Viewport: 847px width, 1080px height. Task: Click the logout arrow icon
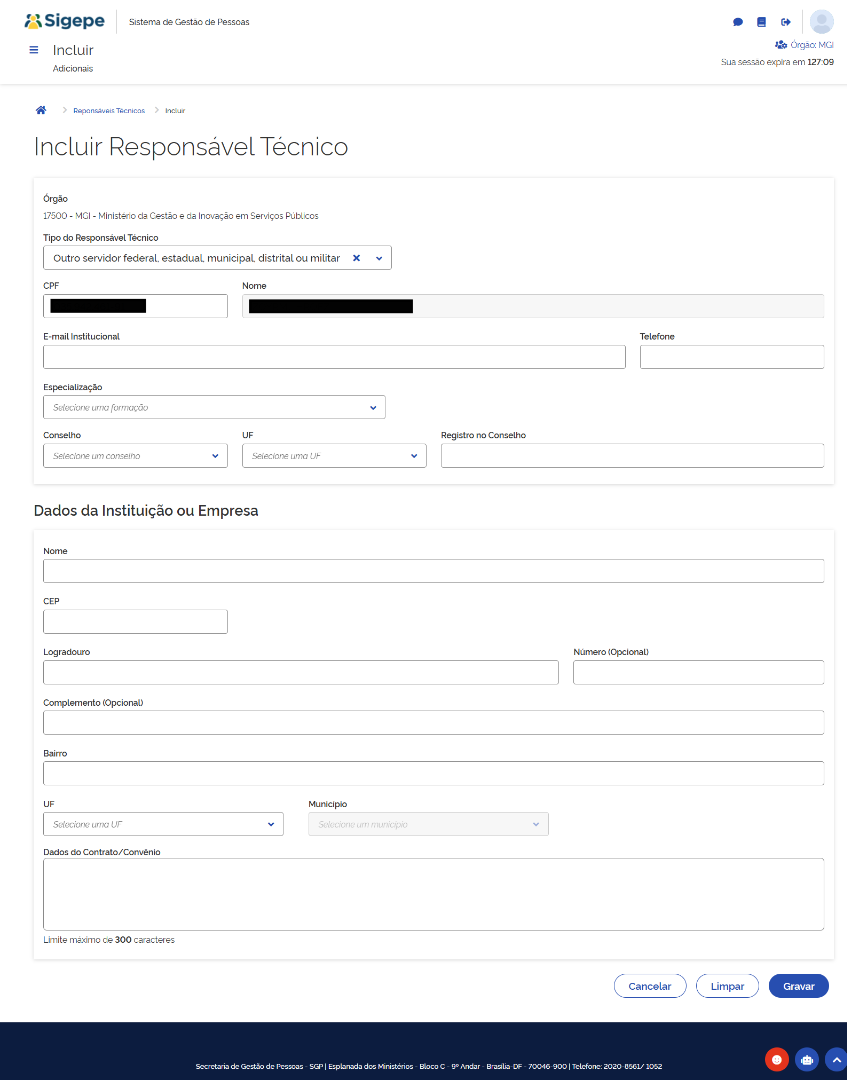click(x=785, y=22)
